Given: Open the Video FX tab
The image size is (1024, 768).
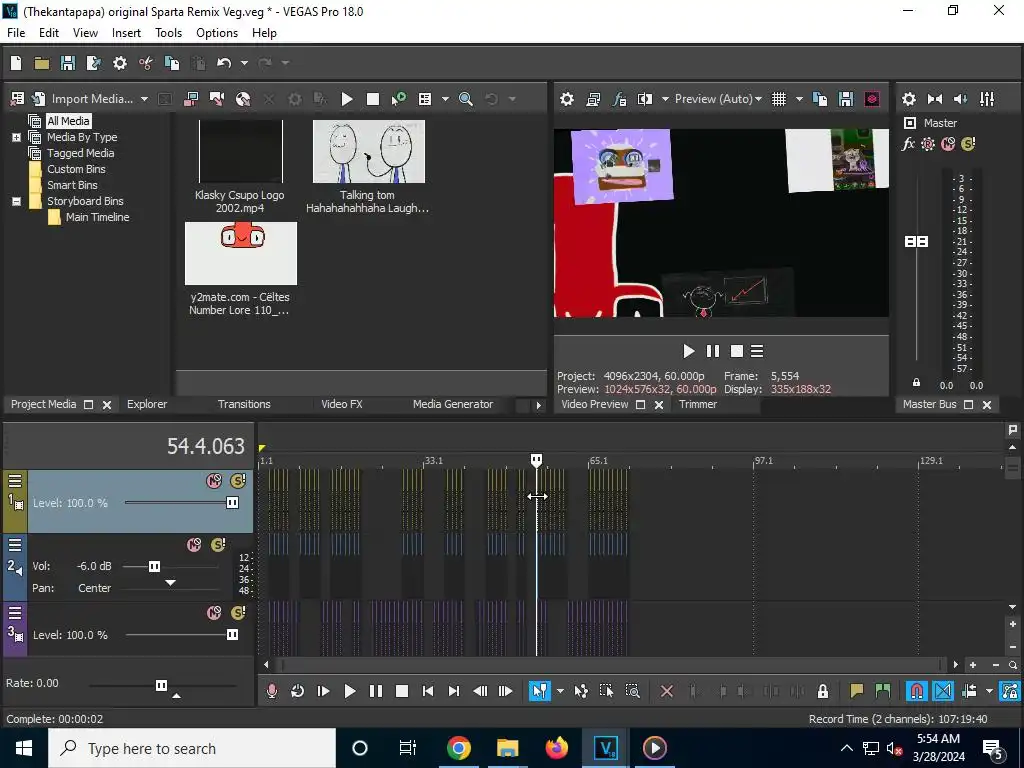Looking at the screenshot, I should pos(342,404).
